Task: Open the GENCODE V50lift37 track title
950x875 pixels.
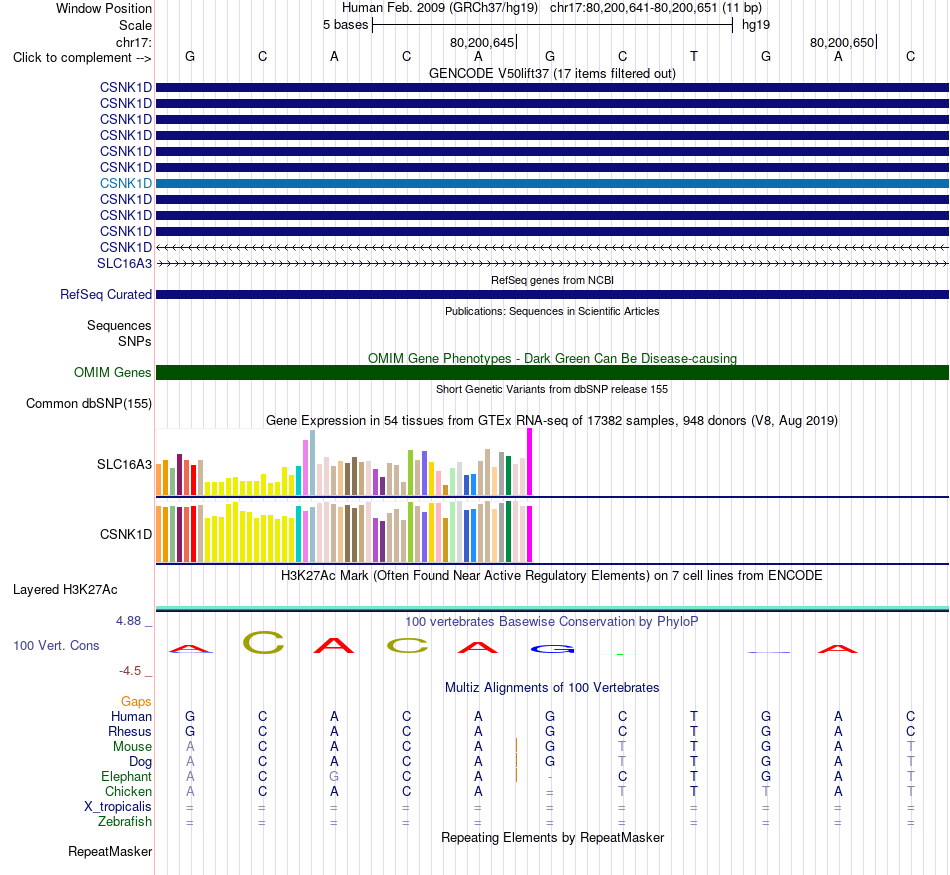Action: (x=552, y=73)
